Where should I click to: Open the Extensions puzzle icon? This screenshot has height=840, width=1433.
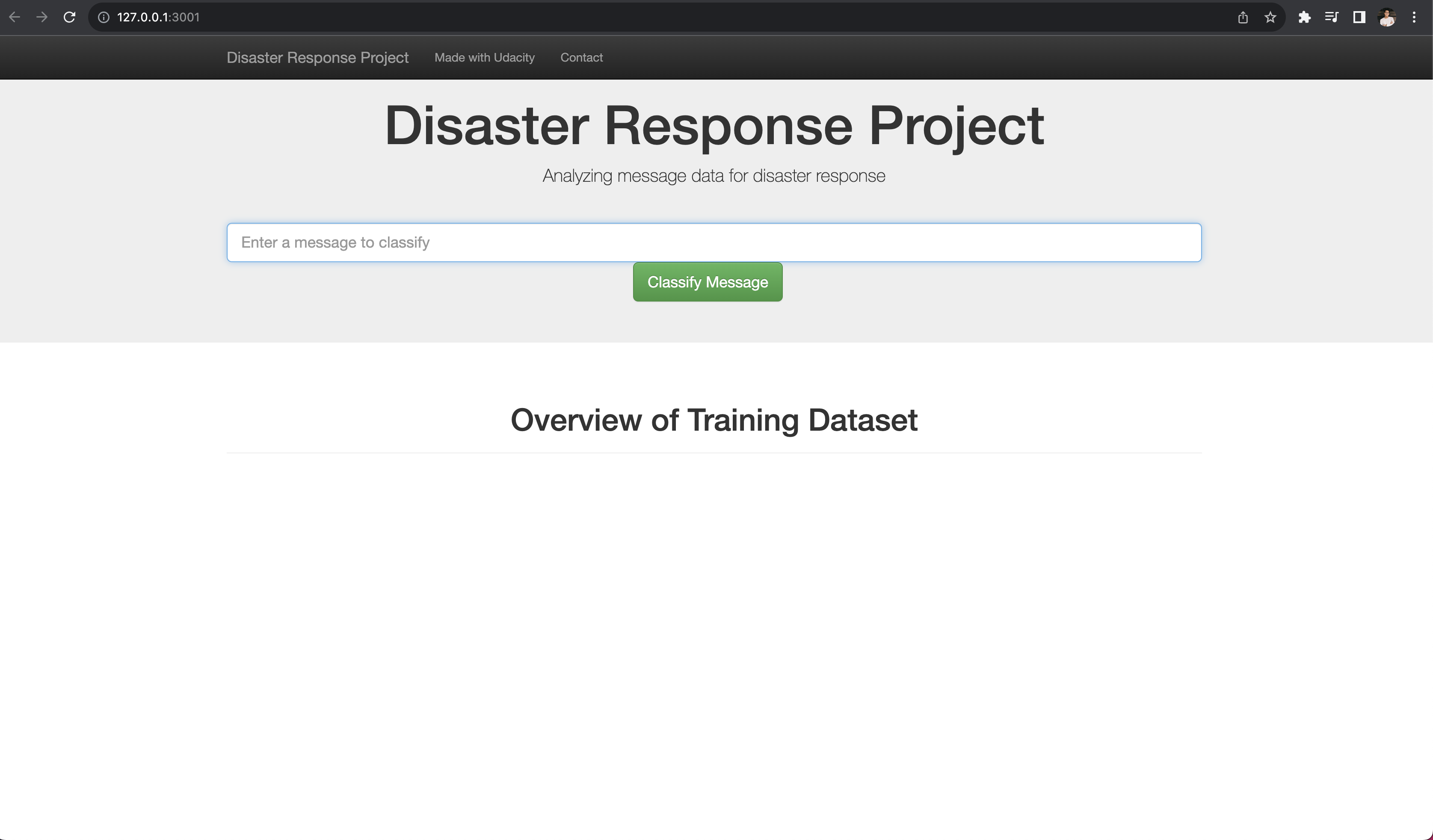(x=1305, y=17)
